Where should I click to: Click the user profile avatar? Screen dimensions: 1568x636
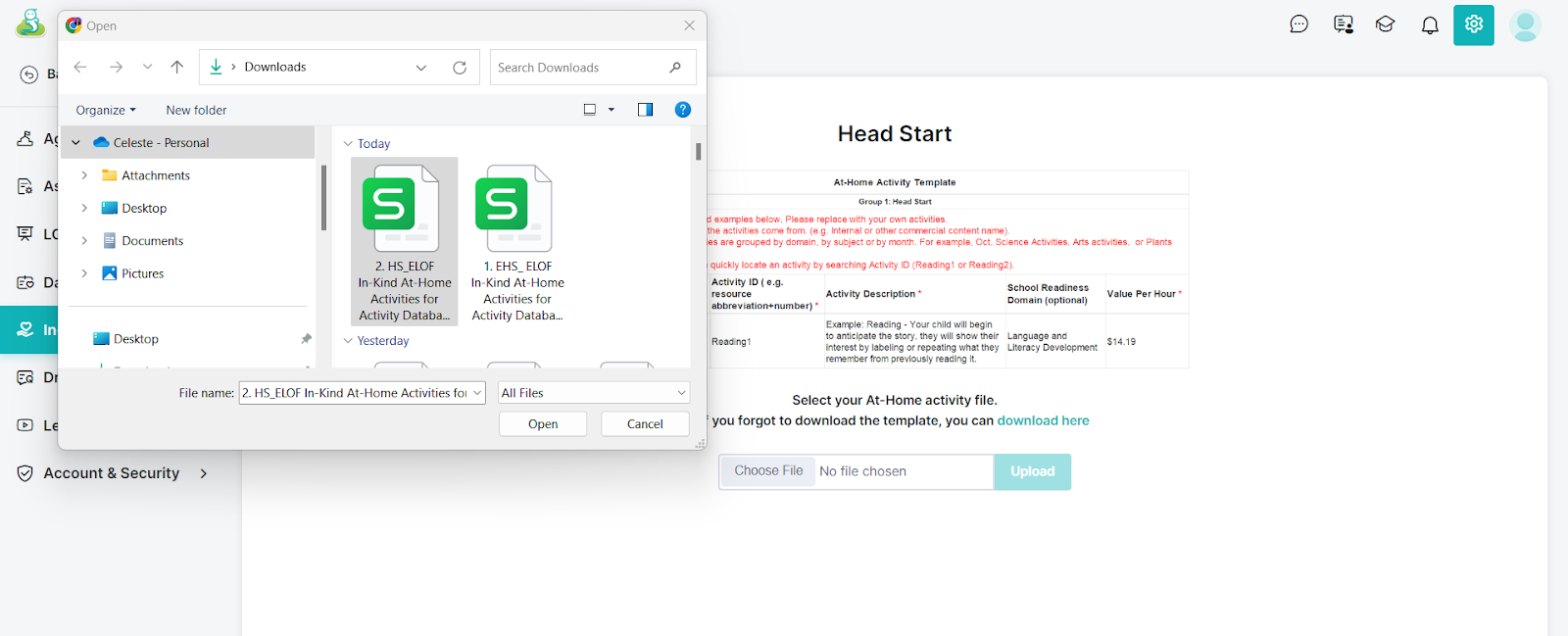[x=1524, y=25]
